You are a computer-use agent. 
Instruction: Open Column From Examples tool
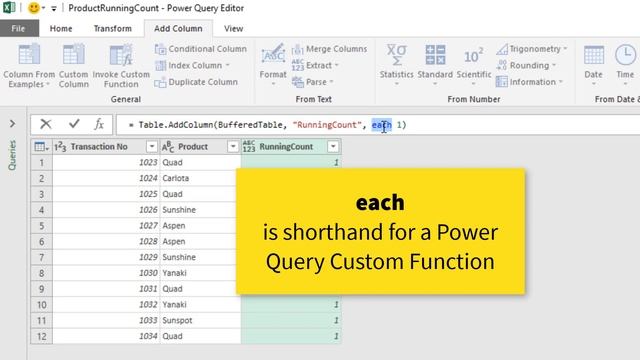pos(29,66)
